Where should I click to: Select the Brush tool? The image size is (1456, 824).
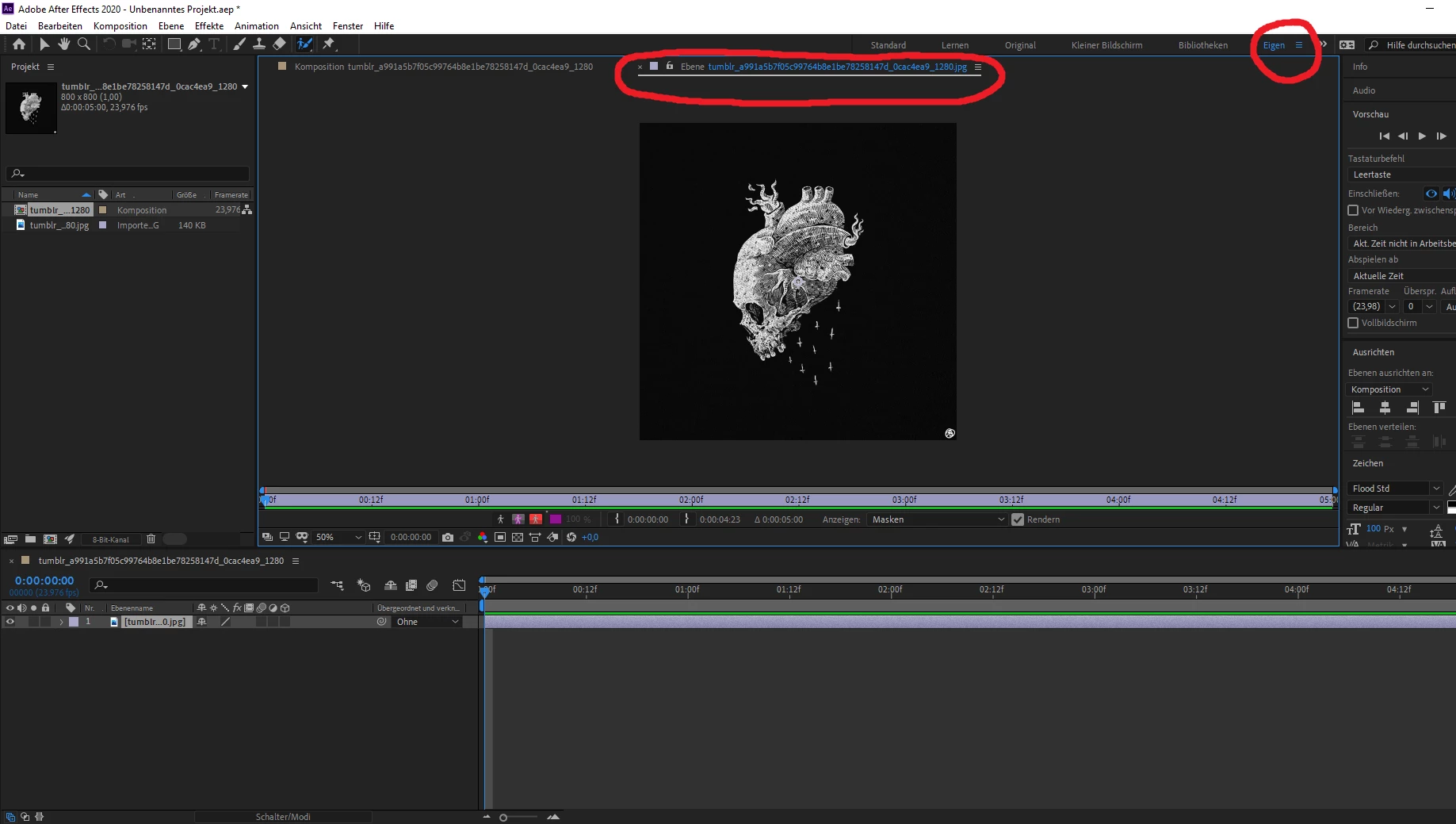click(x=239, y=44)
